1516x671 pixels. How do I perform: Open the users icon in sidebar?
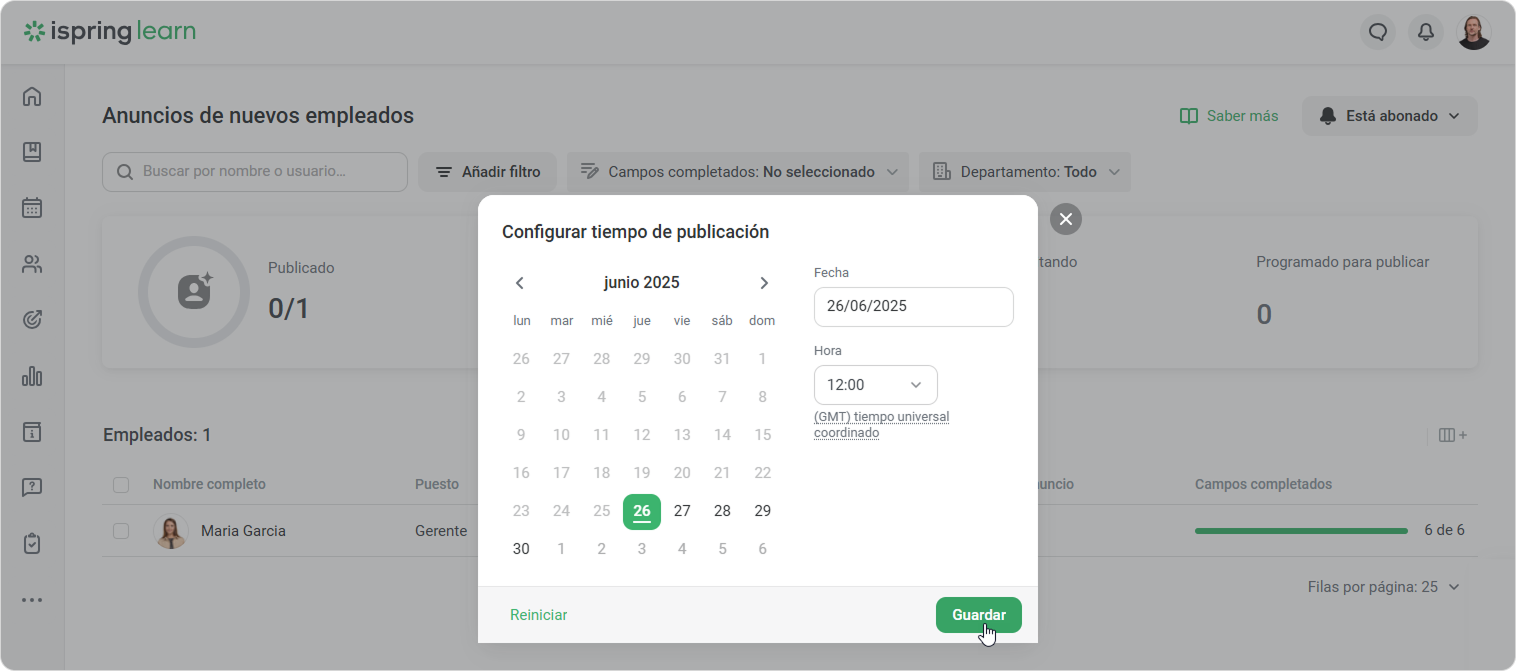(32, 265)
